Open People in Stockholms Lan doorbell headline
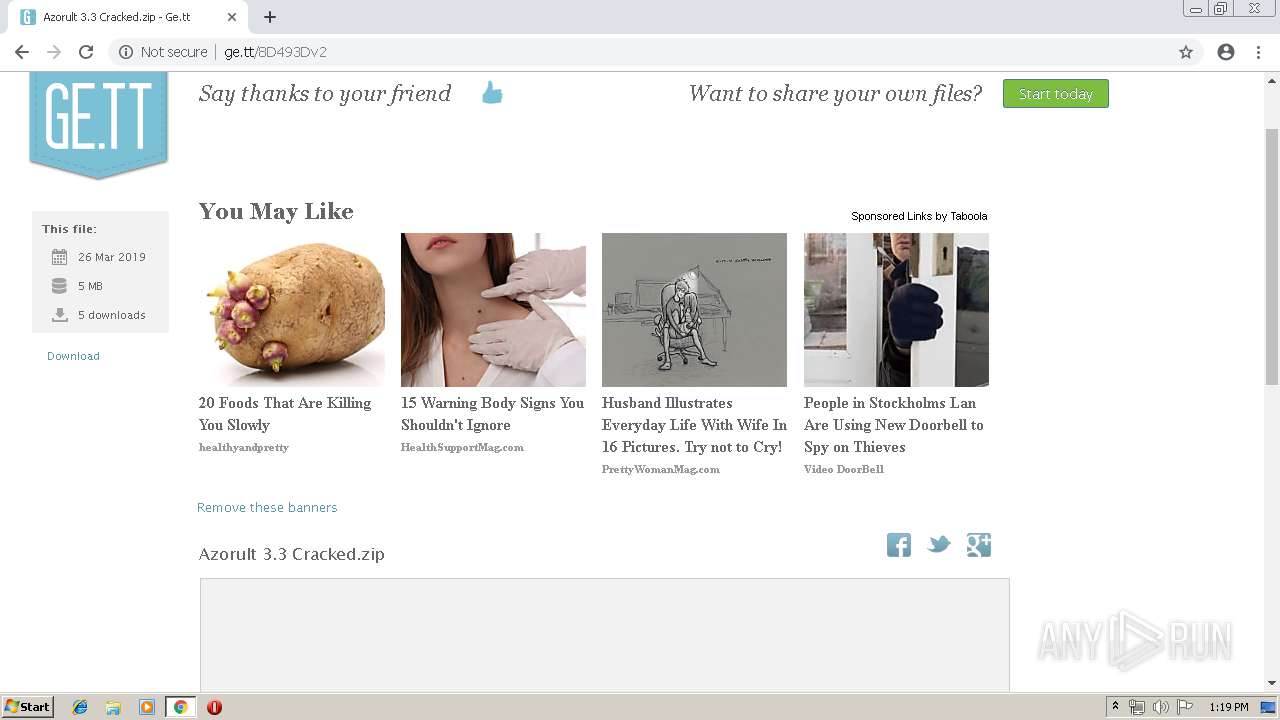 (894, 425)
